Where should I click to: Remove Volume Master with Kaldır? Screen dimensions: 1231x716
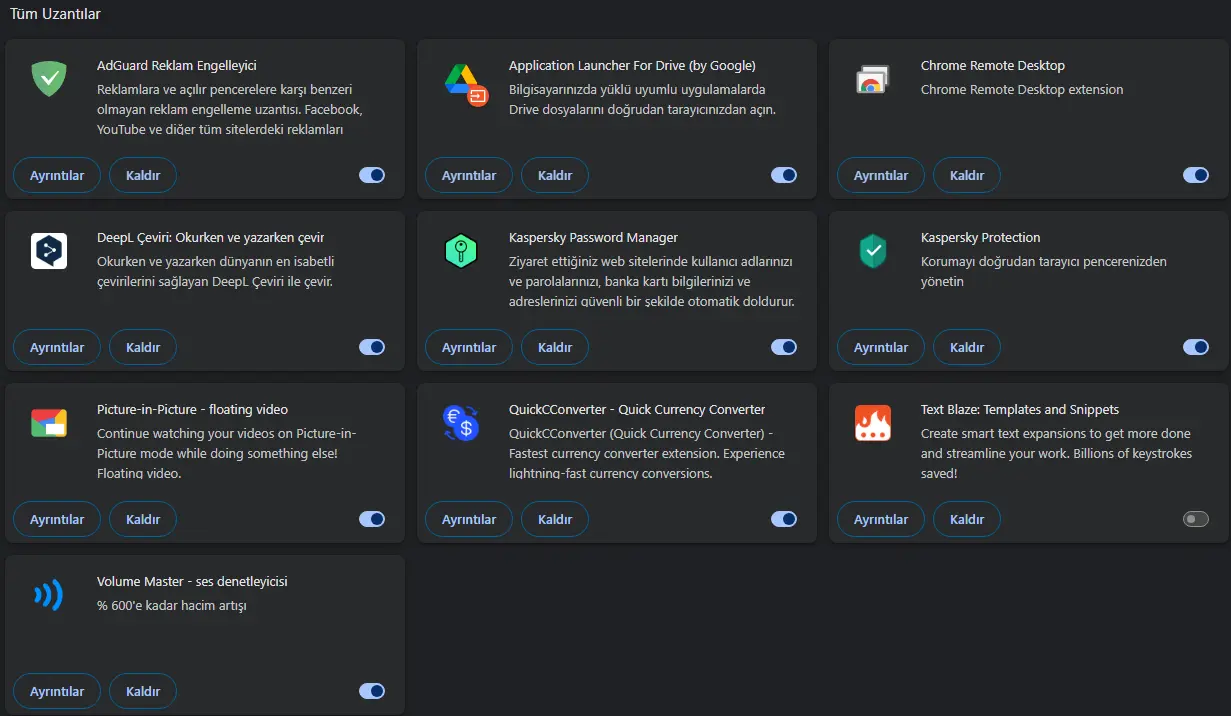click(x=143, y=691)
